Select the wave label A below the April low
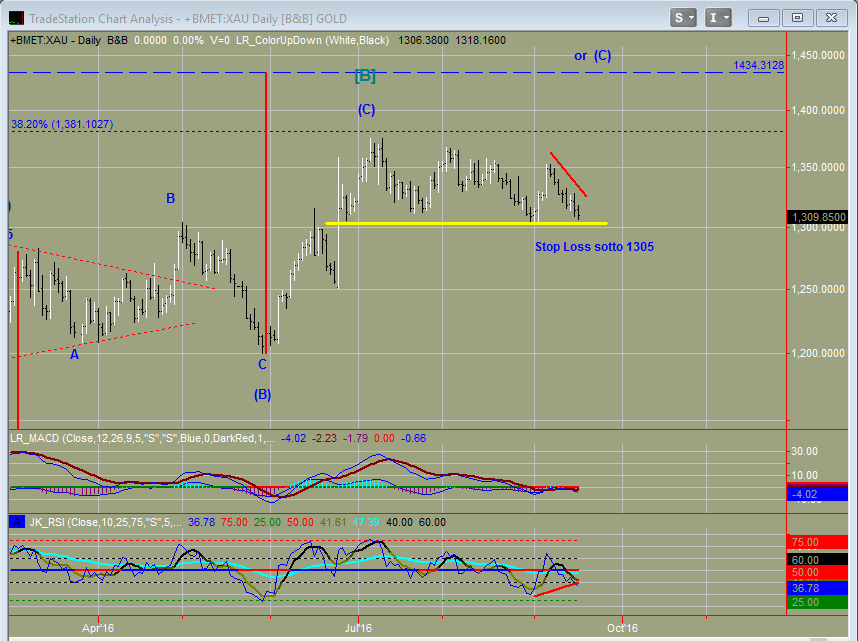 [x=74, y=355]
